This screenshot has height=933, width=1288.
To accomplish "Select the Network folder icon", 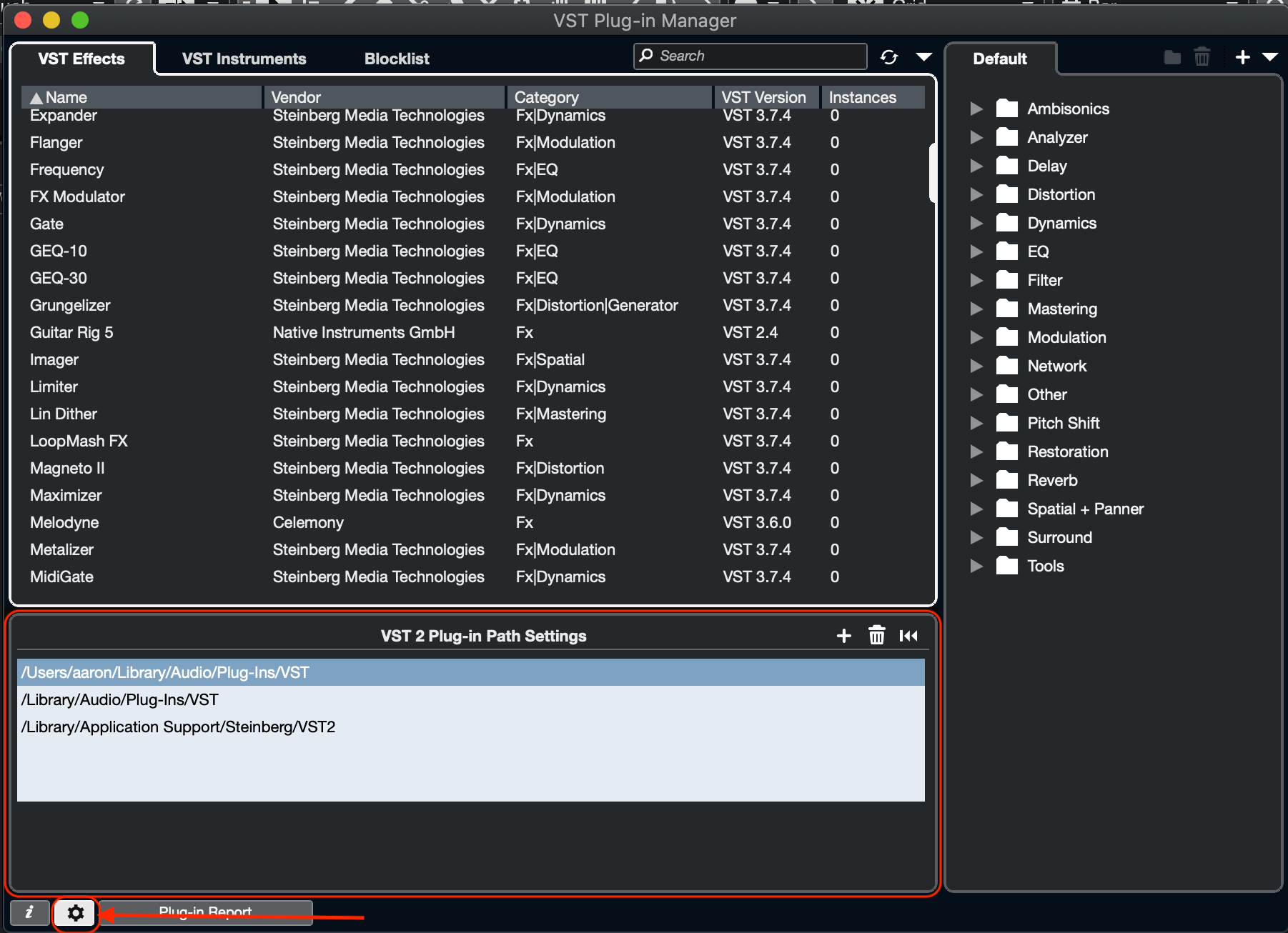I will click(x=1007, y=365).
